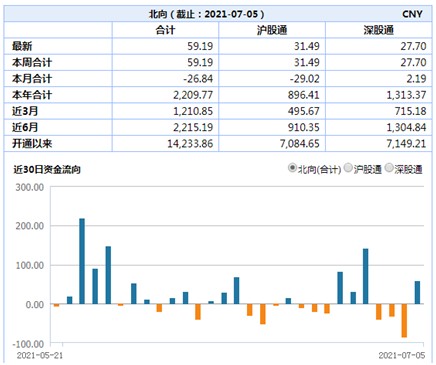
Task: Click the CNY currency label
Action: (412, 14)
